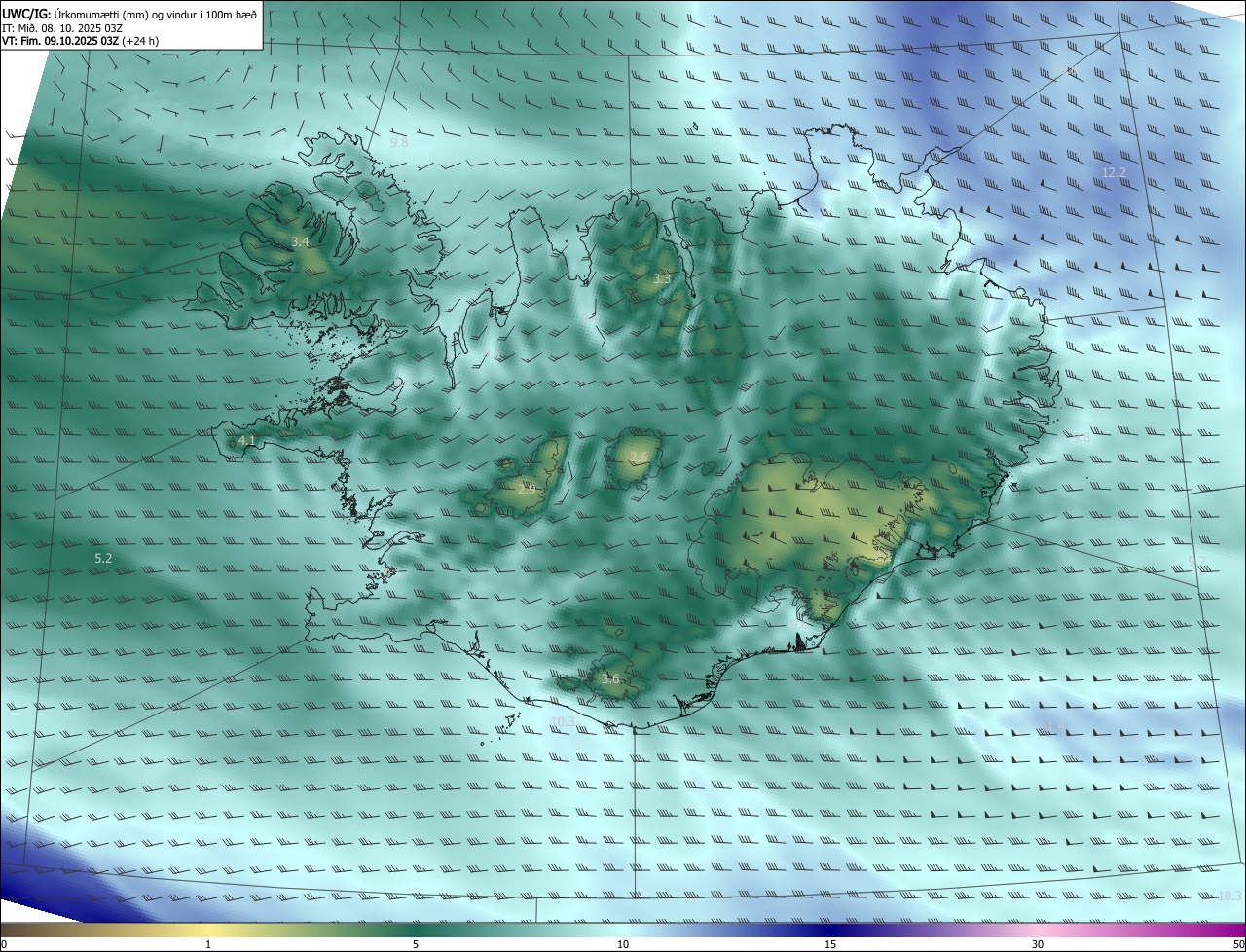The image size is (1246, 952).
Task: Click the color scale label '0'
Action: 4,944
